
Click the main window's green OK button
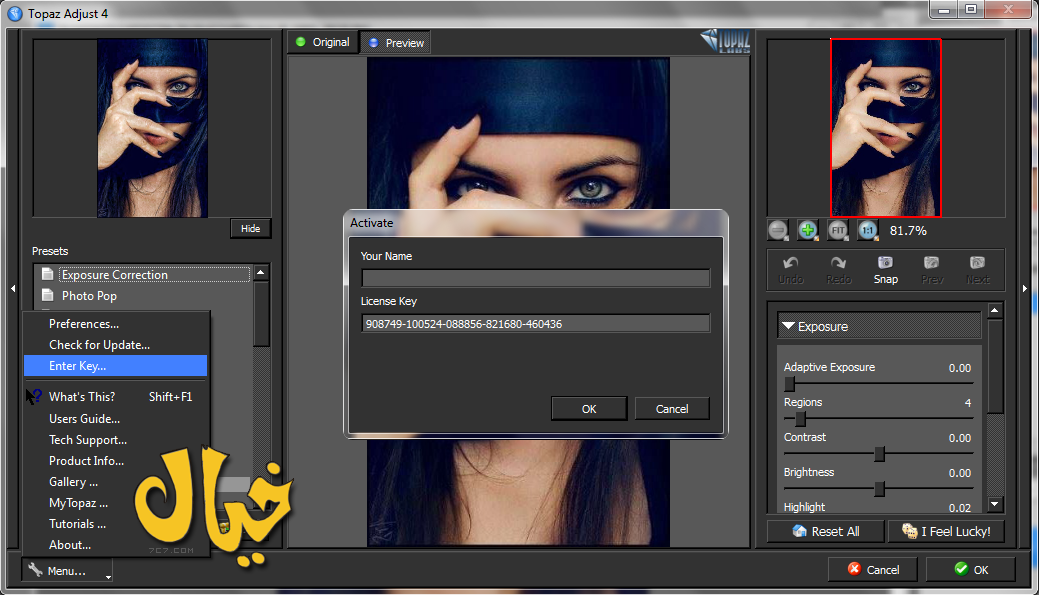[971, 569]
